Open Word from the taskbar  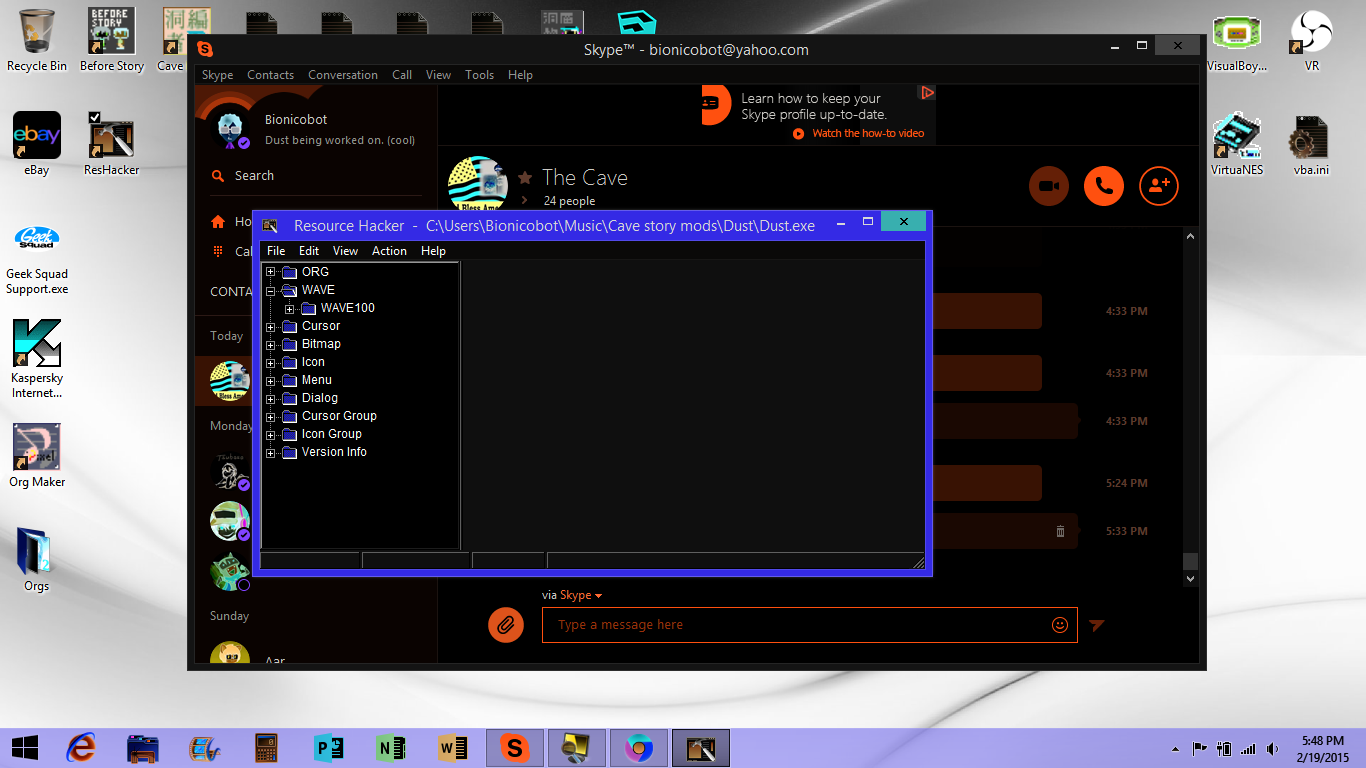pos(453,747)
